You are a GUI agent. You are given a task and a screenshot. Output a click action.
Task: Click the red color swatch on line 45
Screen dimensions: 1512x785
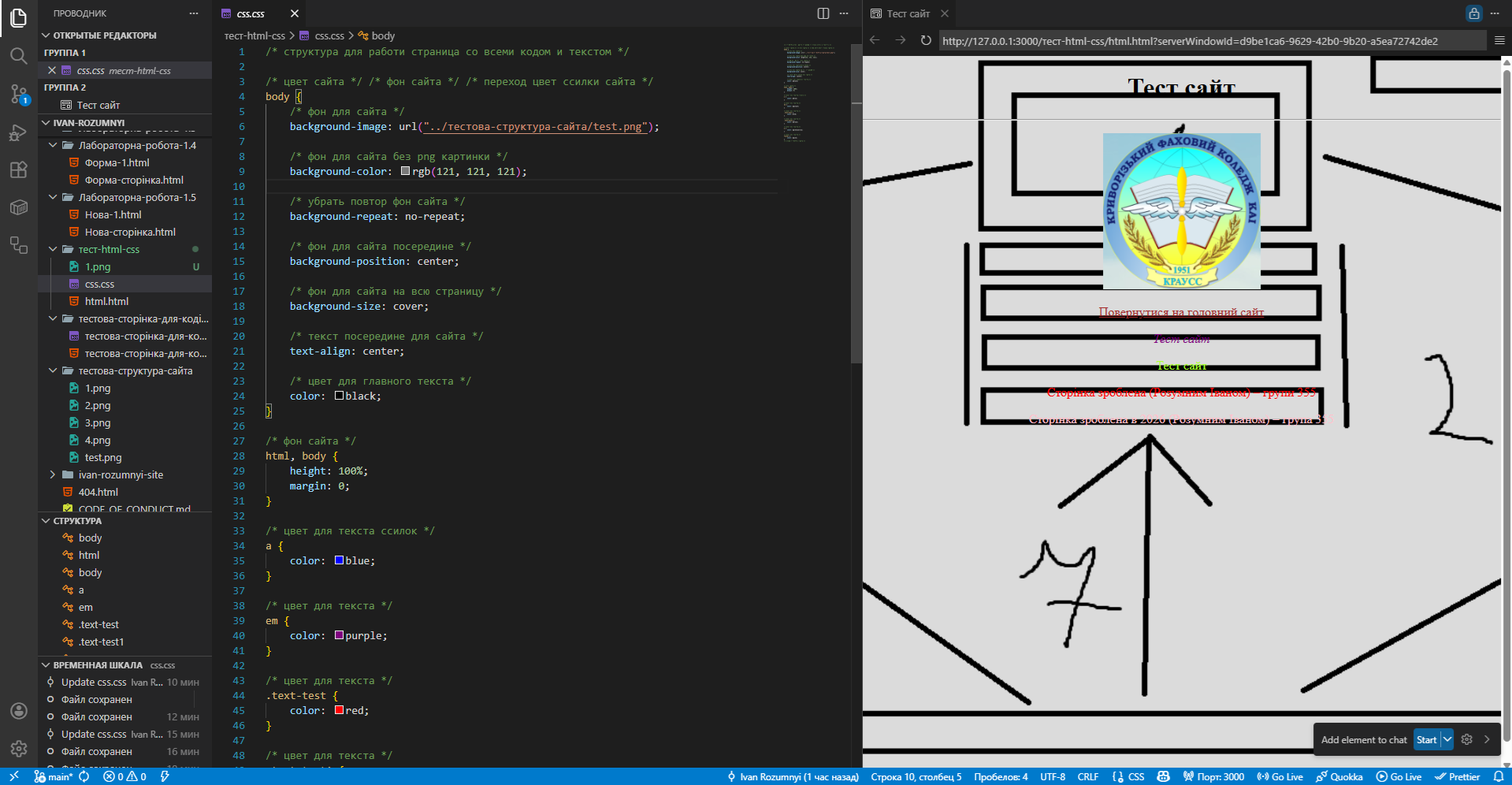tap(339, 710)
